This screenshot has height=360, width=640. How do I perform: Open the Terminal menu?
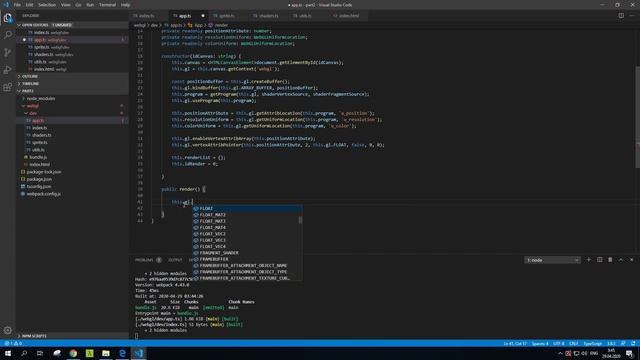[x=107, y=5]
